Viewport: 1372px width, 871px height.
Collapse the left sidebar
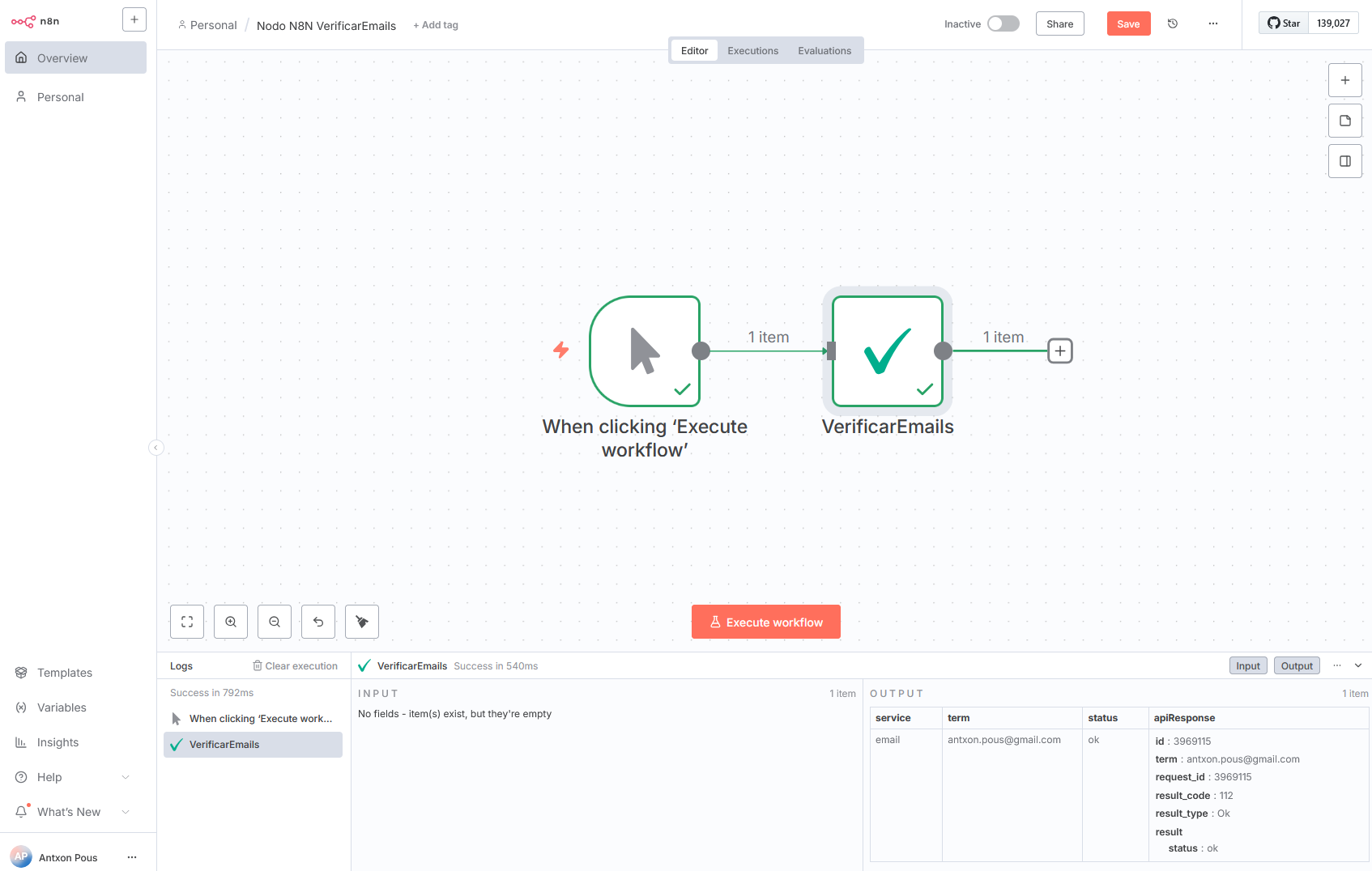pos(156,448)
